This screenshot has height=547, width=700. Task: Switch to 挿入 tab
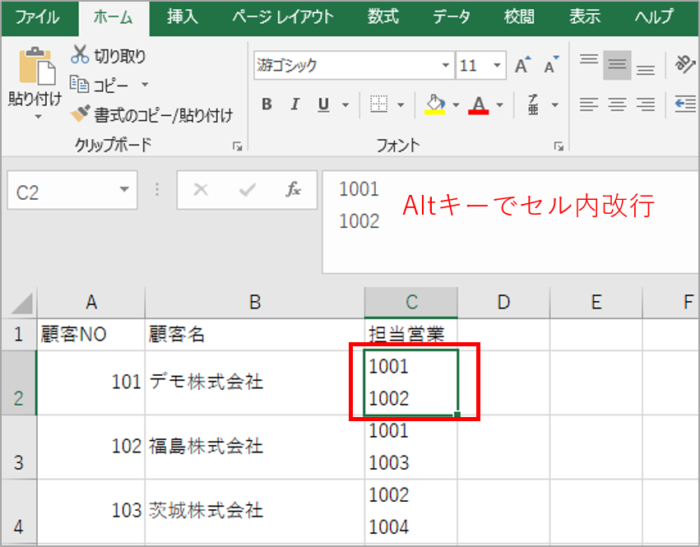[183, 17]
